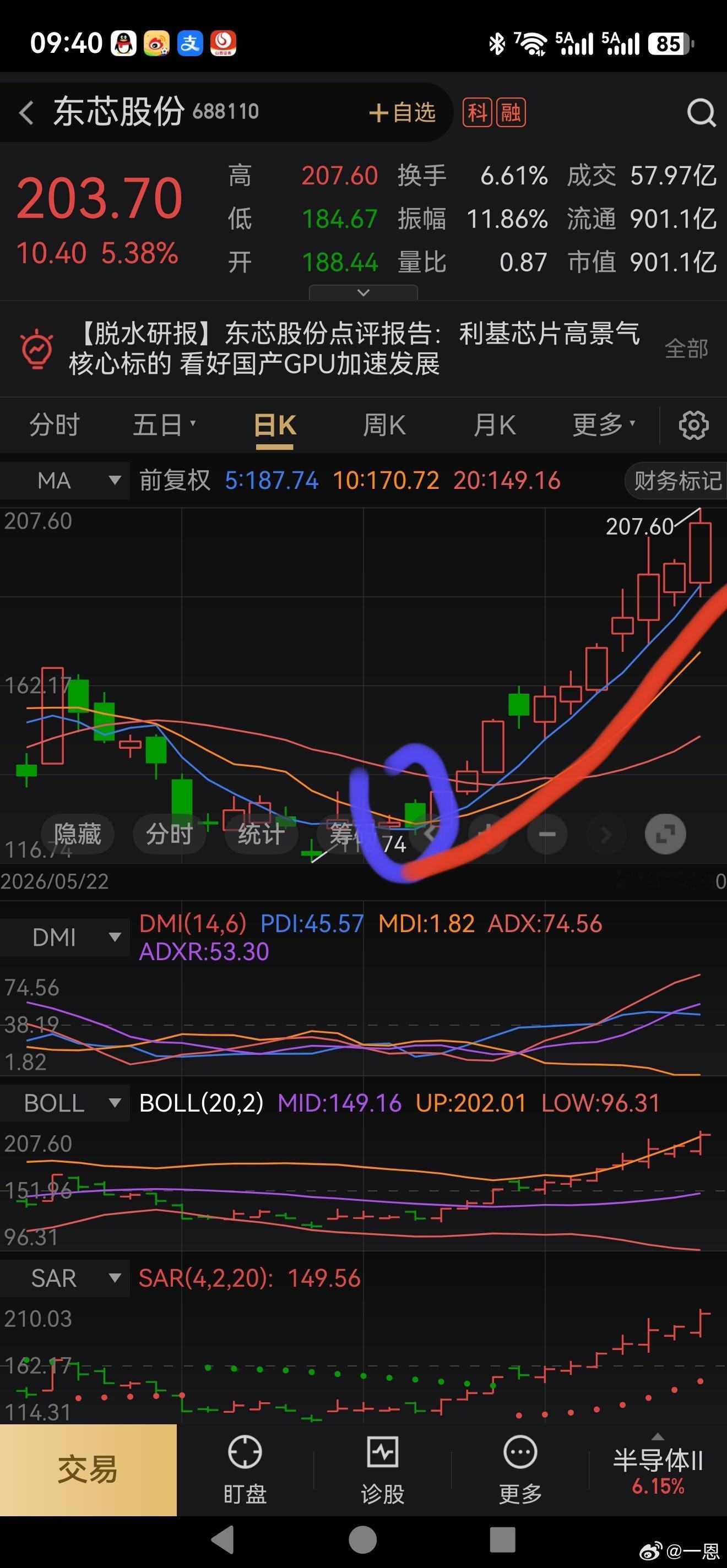This screenshot has height=1568, width=727.
Task: Tap the 融 margin tag icon
Action: [x=511, y=113]
